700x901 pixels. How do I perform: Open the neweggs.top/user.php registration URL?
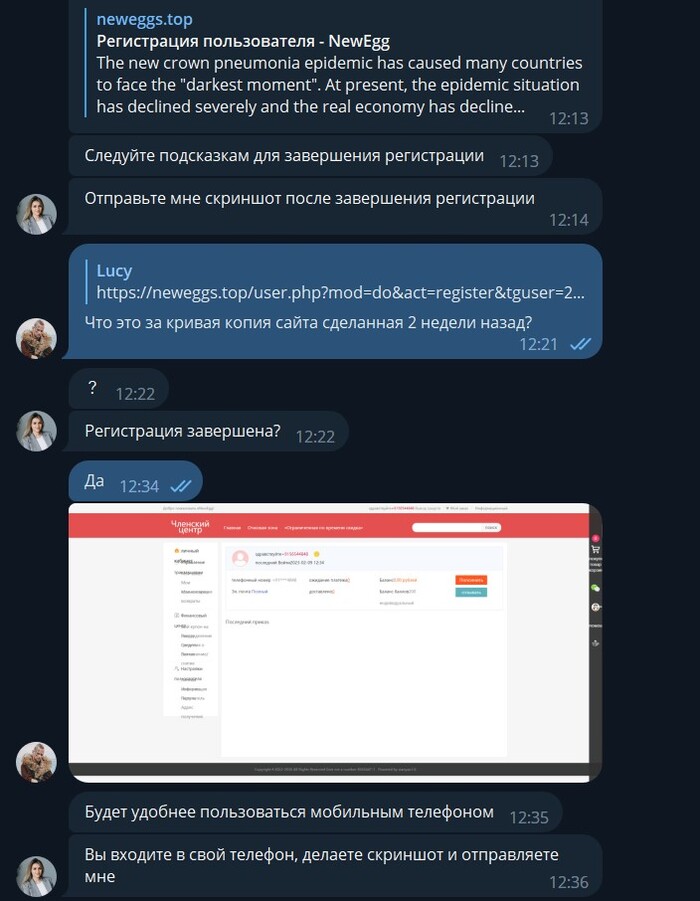coord(340,292)
